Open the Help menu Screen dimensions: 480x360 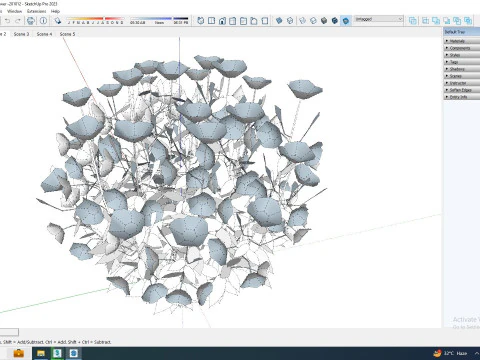pos(55,11)
